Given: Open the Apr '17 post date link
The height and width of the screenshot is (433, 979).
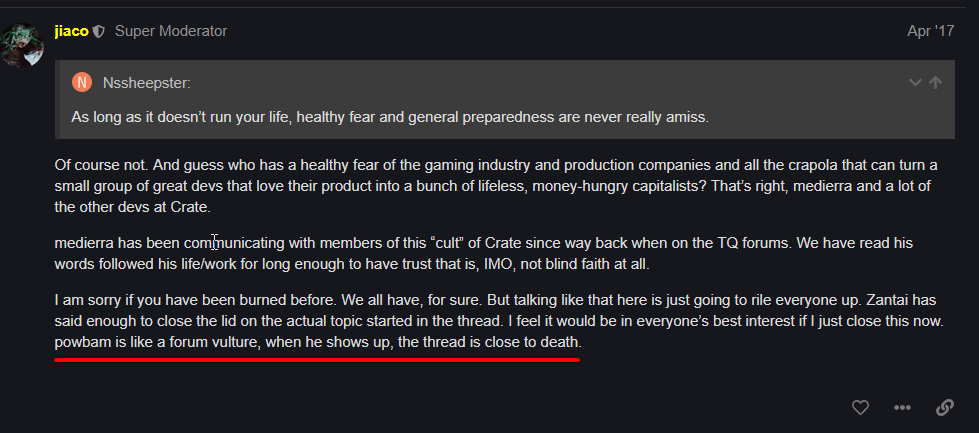Looking at the screenshot, I should point(930,31).
